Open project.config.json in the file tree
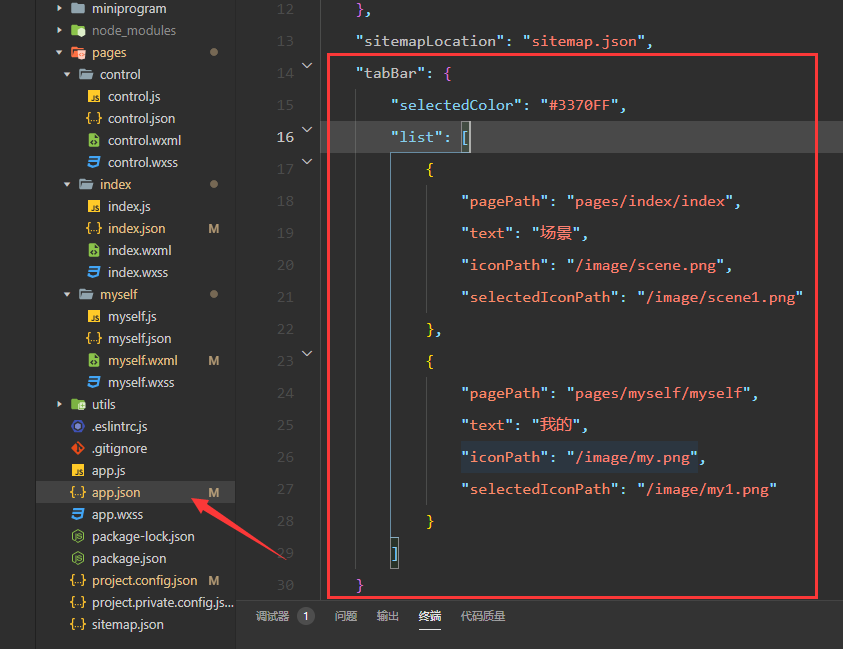The image size is (843, 649). pyautogui.click(x=144, y=581)
